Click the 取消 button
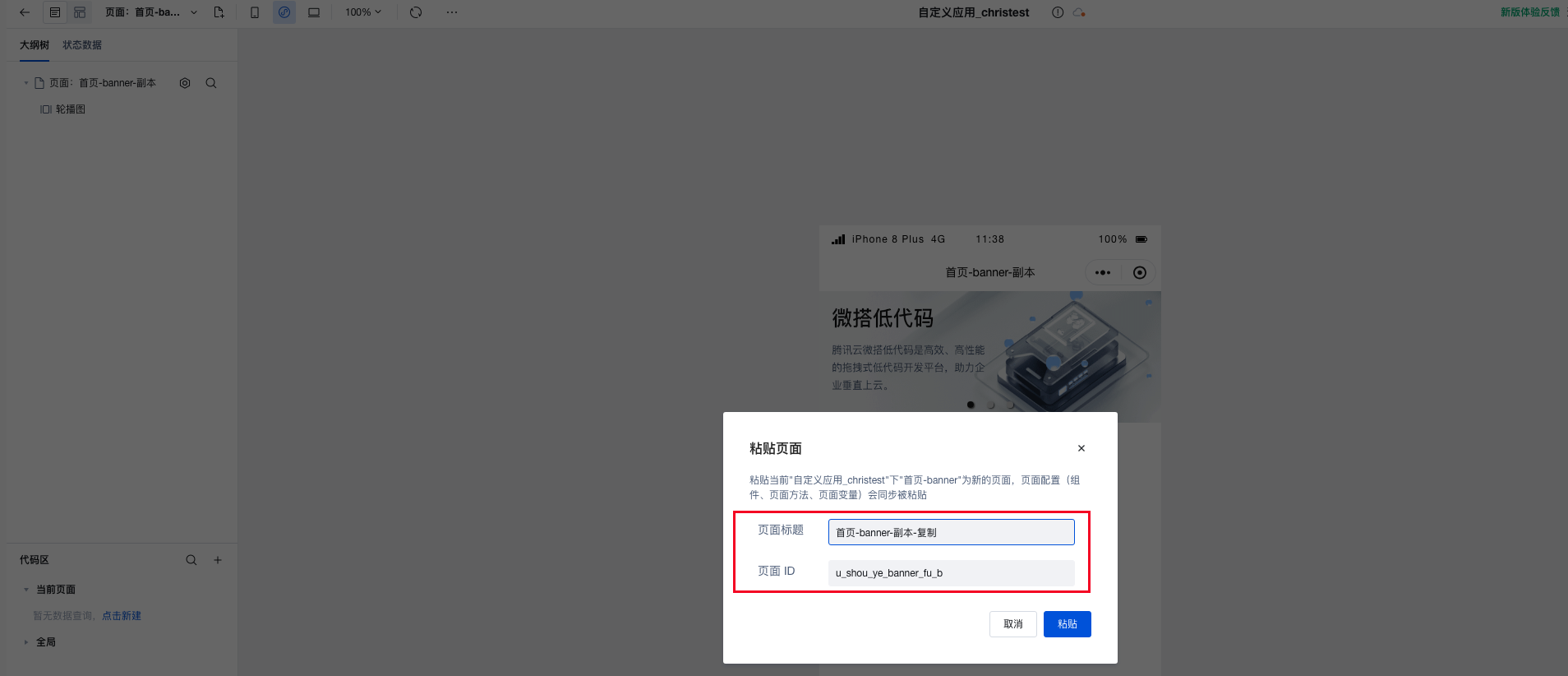 tap(1013, 624)
